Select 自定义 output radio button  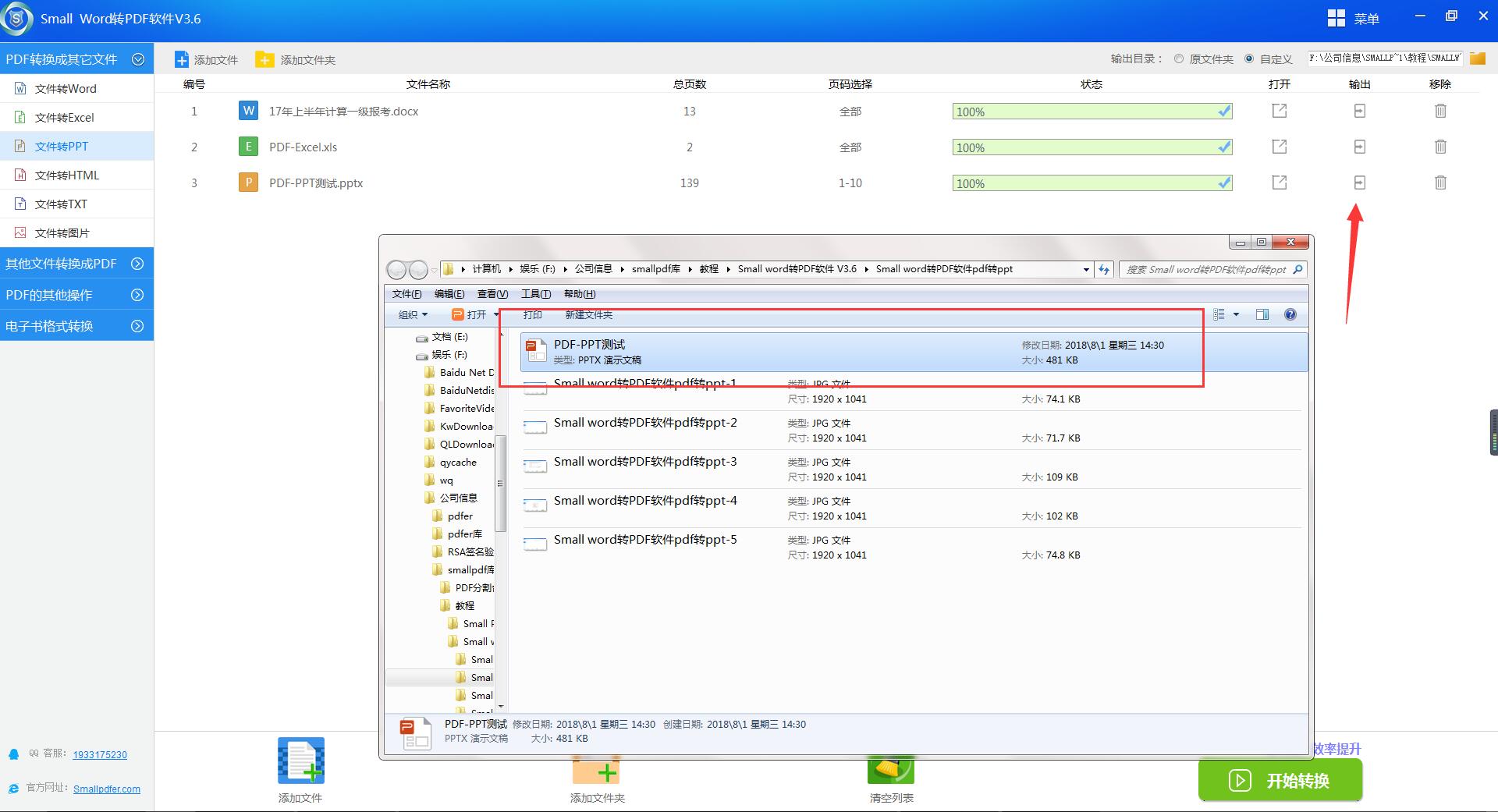point(1249,59)
